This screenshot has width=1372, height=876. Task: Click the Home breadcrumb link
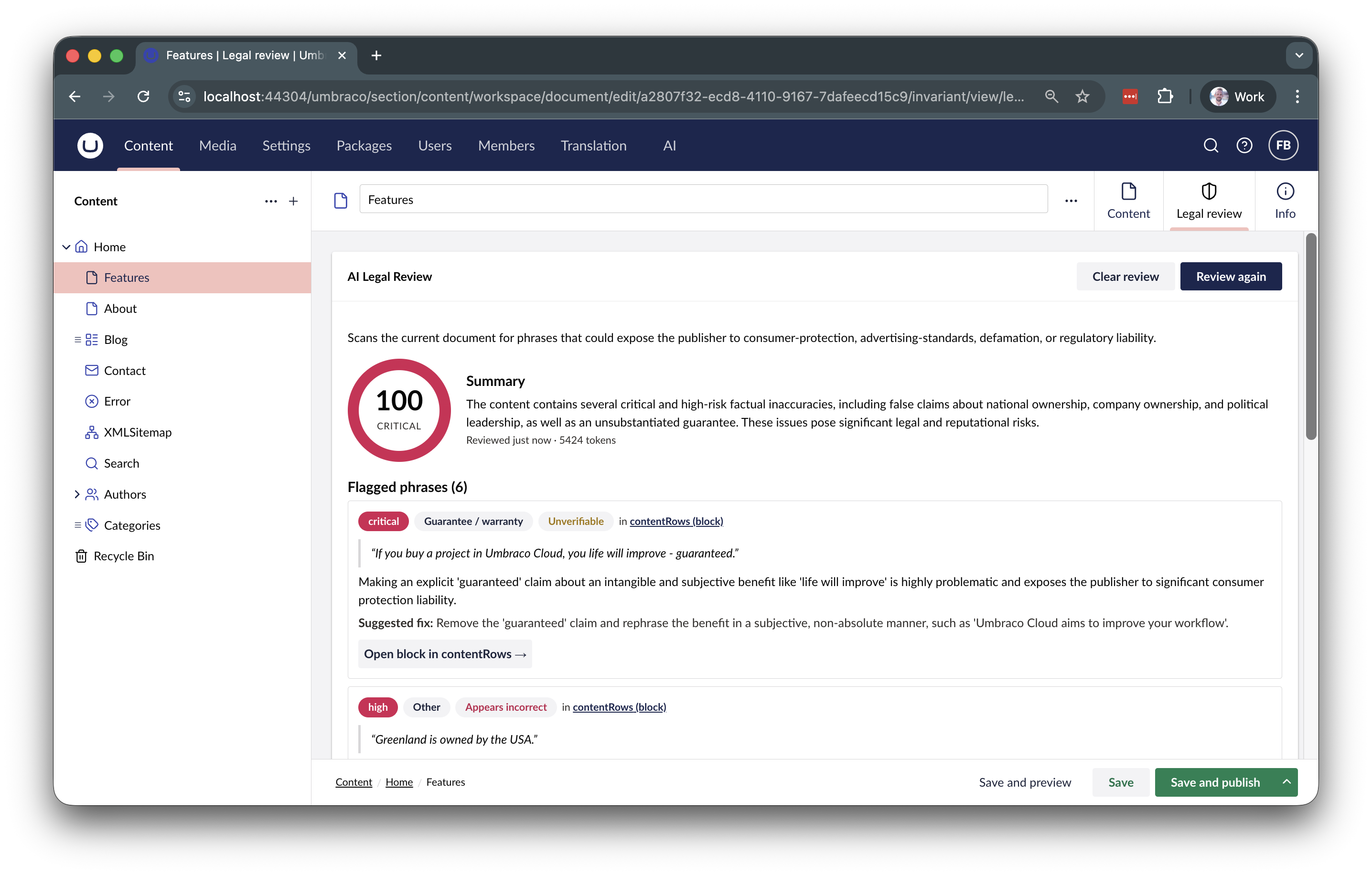pyautogui.click(x=399, y=782)
